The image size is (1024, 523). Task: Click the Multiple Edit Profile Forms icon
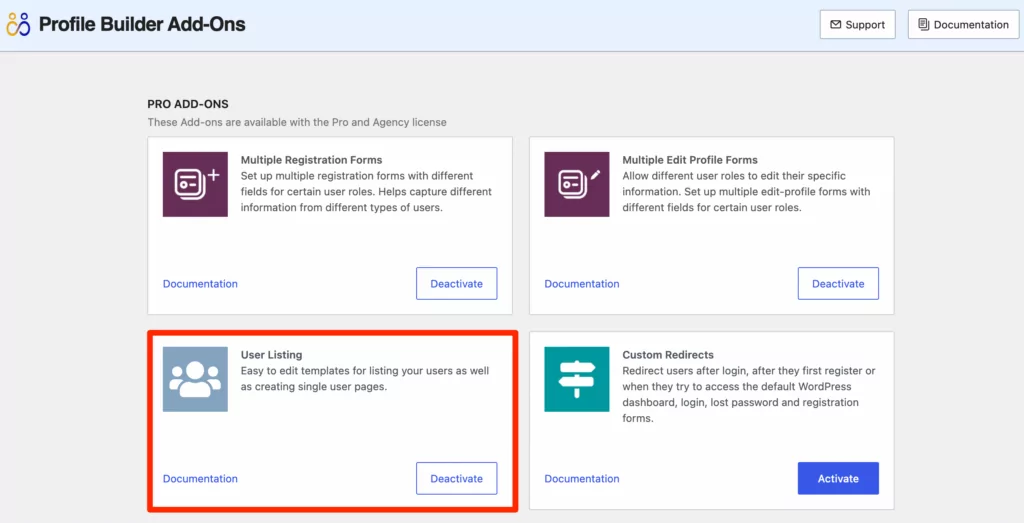click(577, 184)
